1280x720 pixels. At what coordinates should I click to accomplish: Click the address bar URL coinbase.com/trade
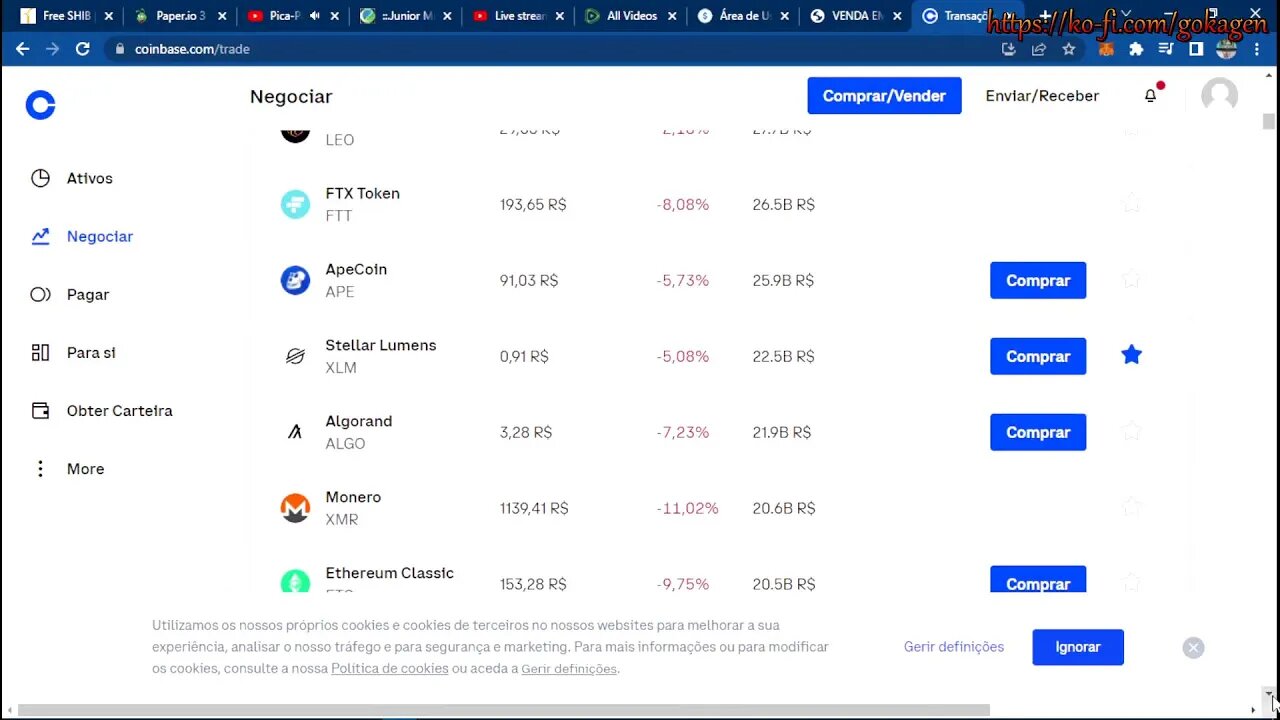[192, 49]
